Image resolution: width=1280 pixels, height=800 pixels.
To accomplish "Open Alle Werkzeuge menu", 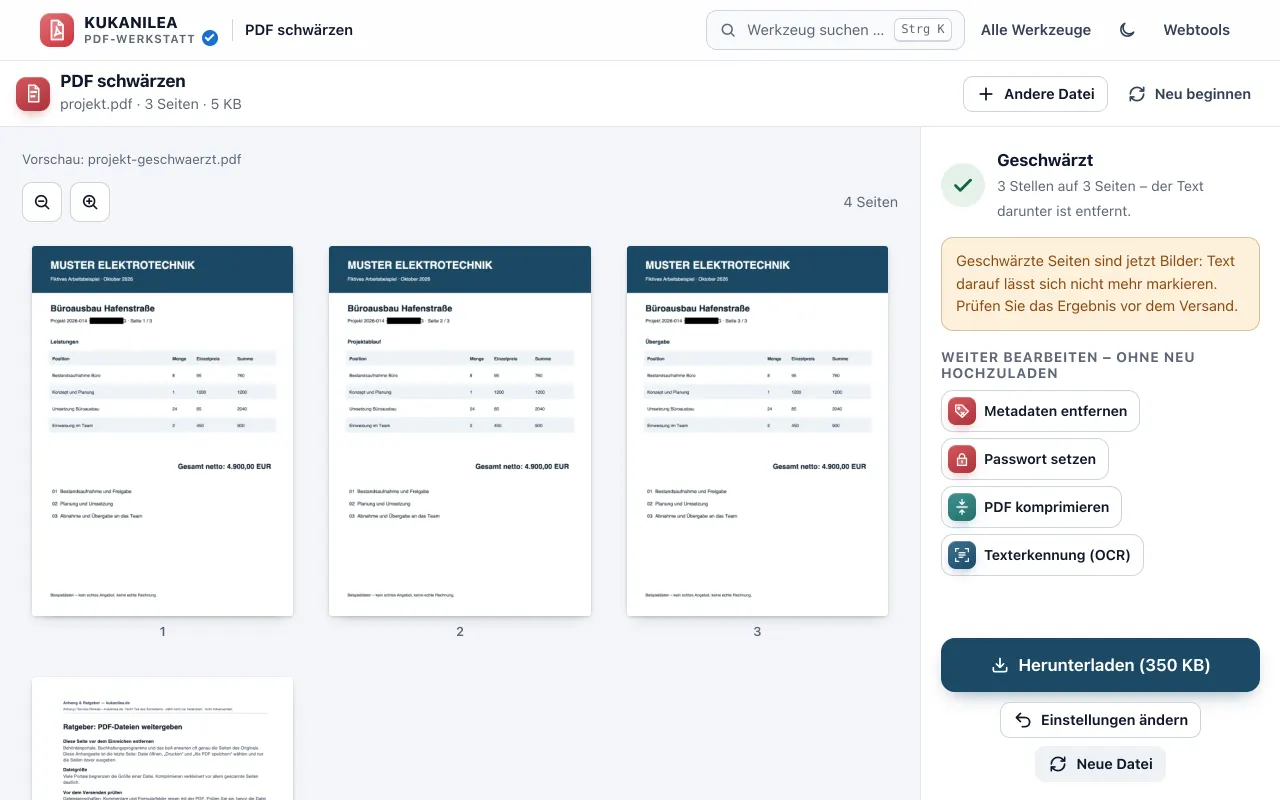I will (1036, 30).
